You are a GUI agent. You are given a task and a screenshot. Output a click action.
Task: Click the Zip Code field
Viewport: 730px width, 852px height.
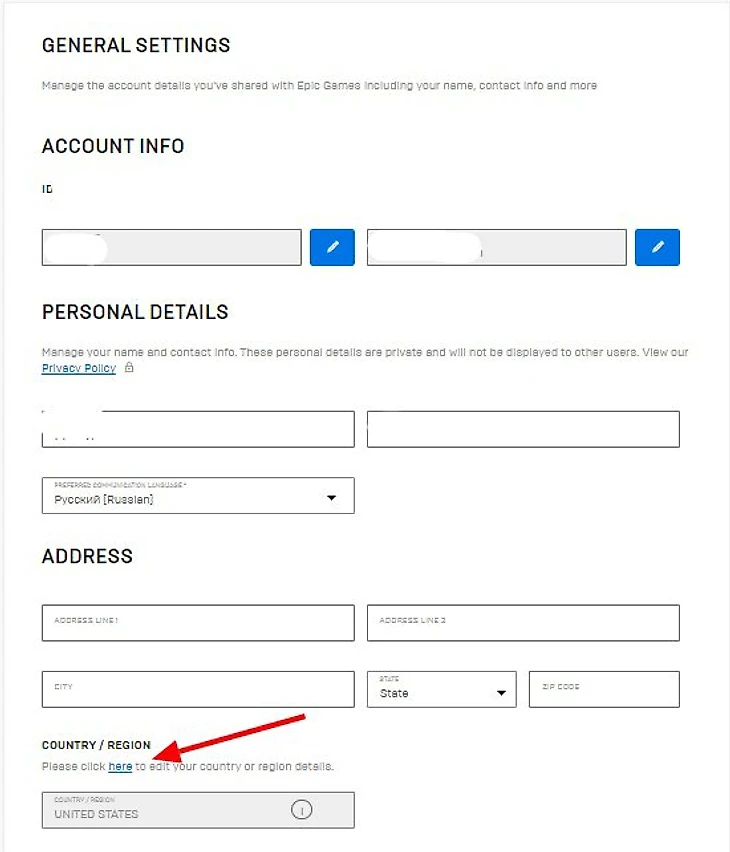604,690
